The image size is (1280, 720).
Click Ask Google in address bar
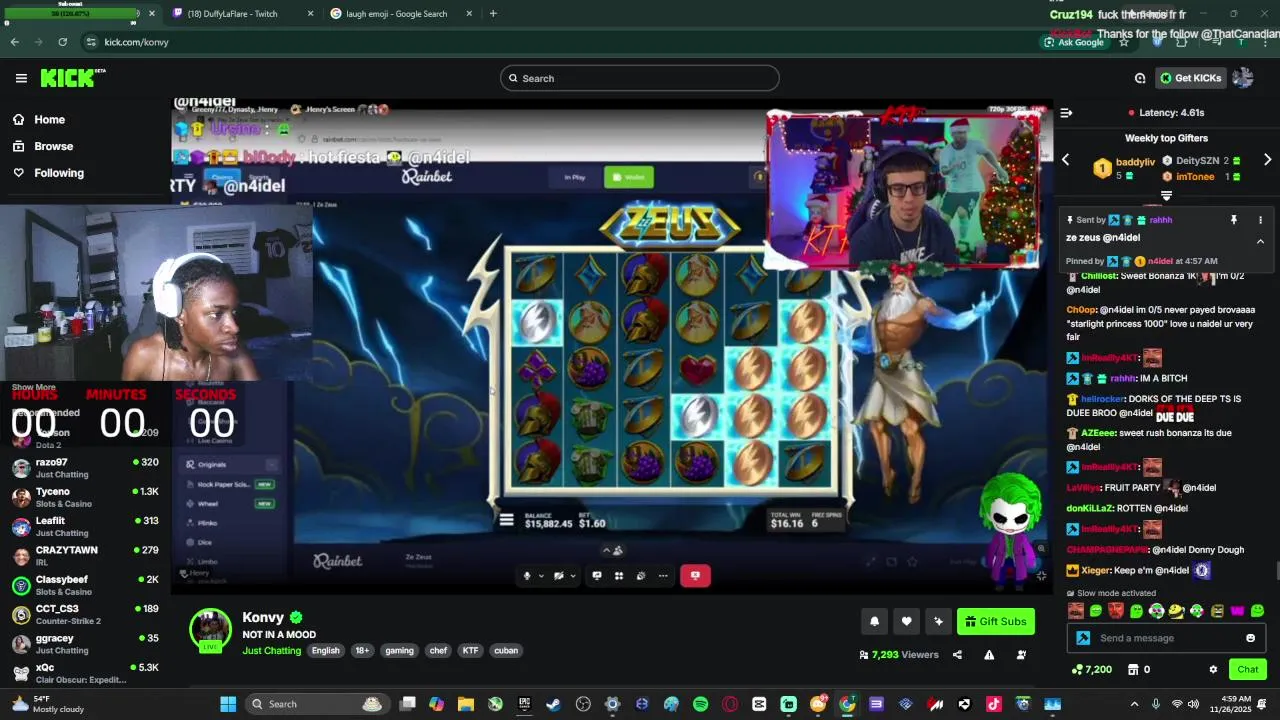[1074, 42]
